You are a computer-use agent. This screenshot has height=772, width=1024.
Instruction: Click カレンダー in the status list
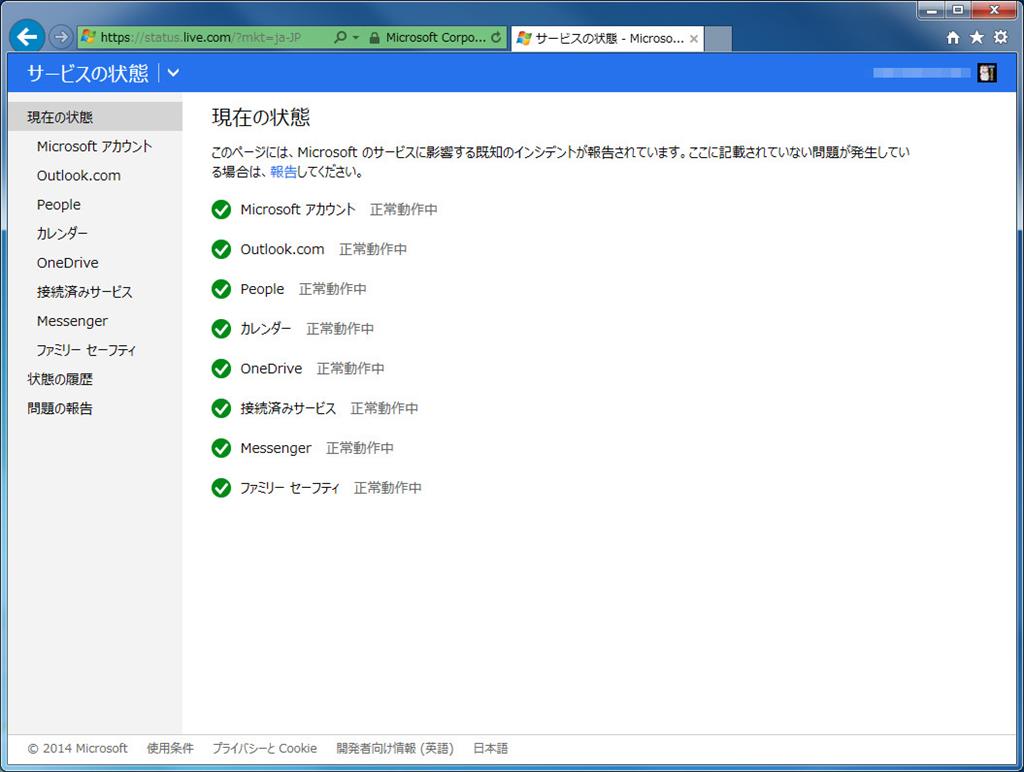pos(265,329)
